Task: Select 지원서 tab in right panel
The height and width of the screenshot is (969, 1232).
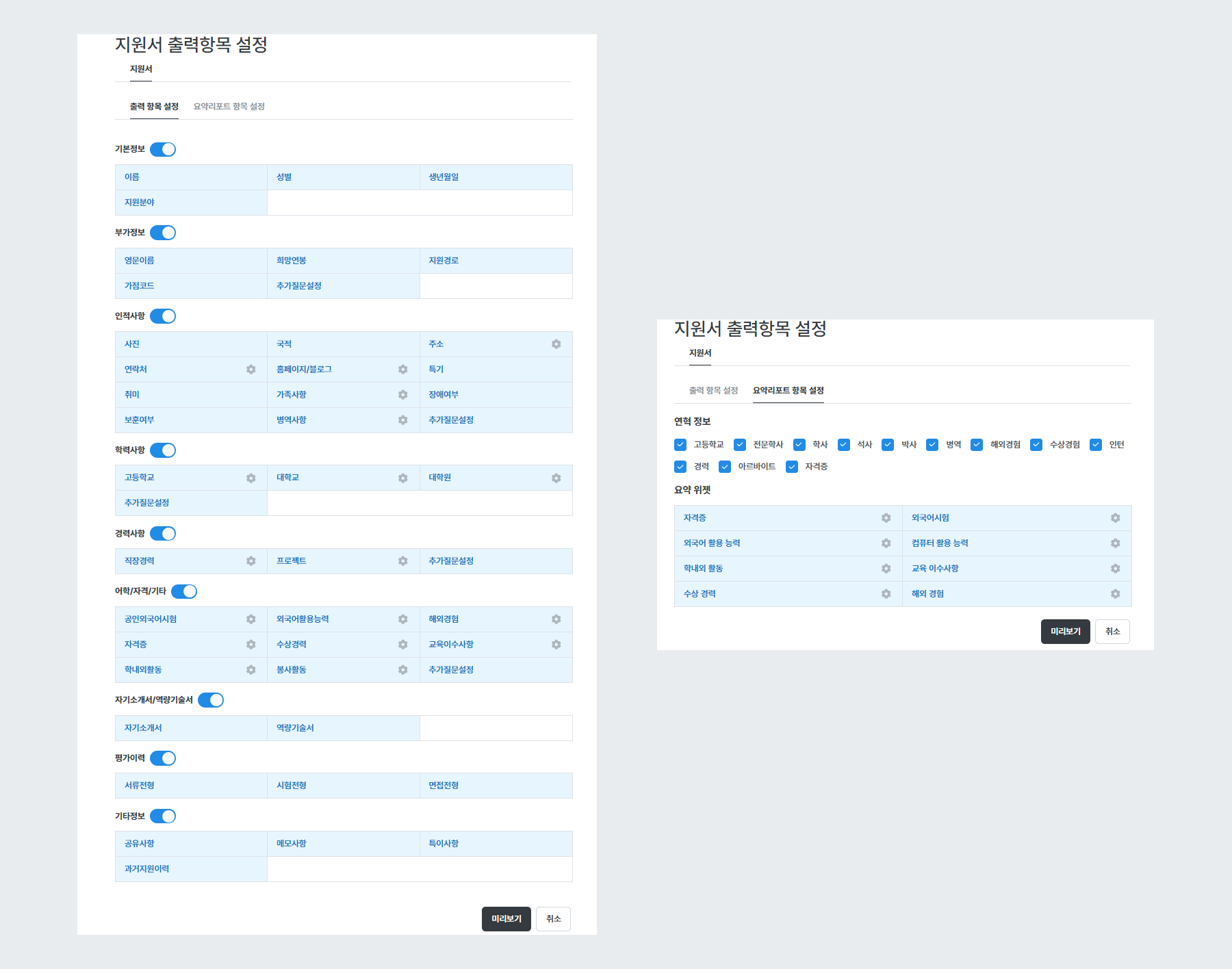Action: [700, 353]
